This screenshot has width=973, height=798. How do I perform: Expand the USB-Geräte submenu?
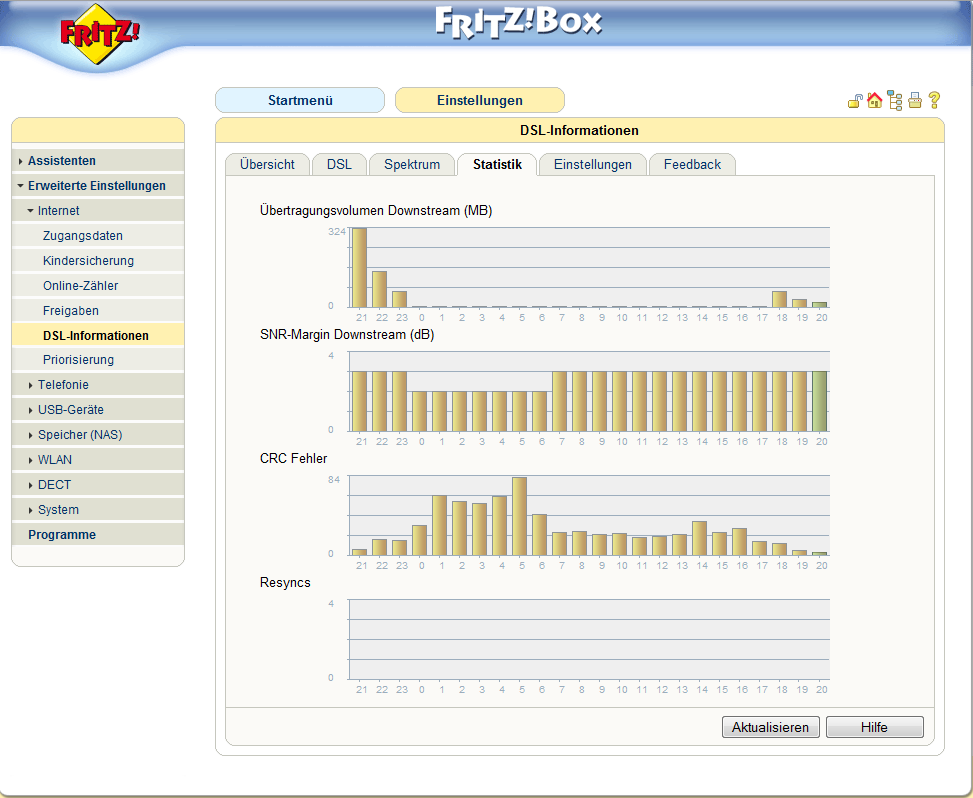coord(30,410)
